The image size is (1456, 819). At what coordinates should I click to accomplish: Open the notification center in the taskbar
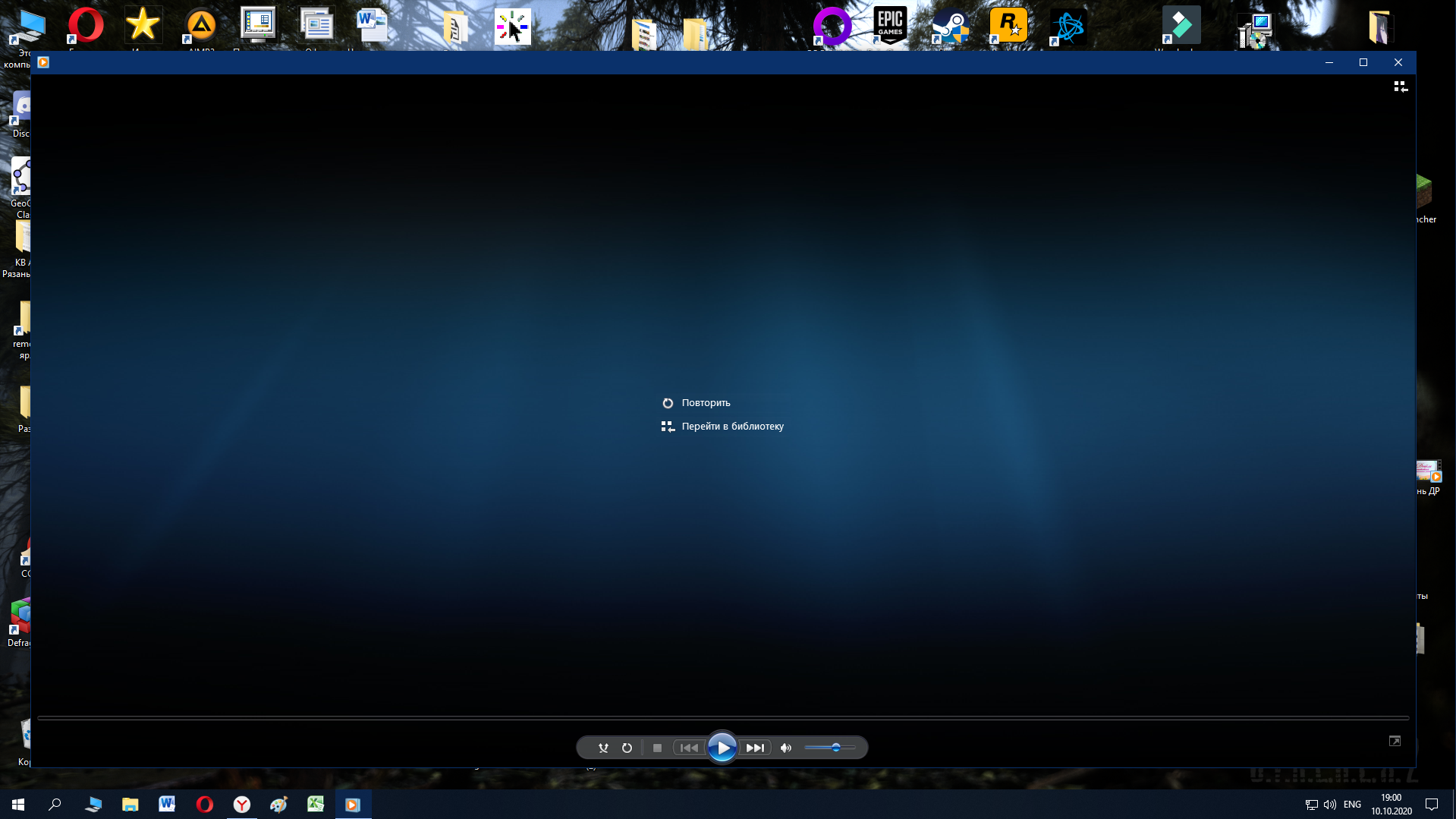[x=1432, y=805]
